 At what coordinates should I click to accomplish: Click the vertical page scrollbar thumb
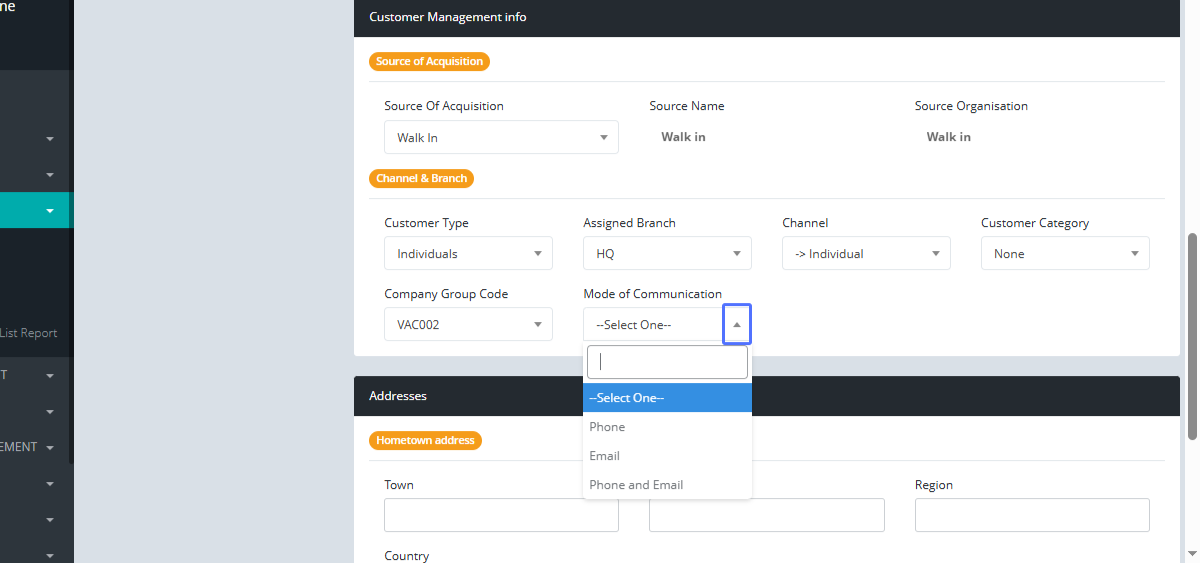[x=1192, y=335]
